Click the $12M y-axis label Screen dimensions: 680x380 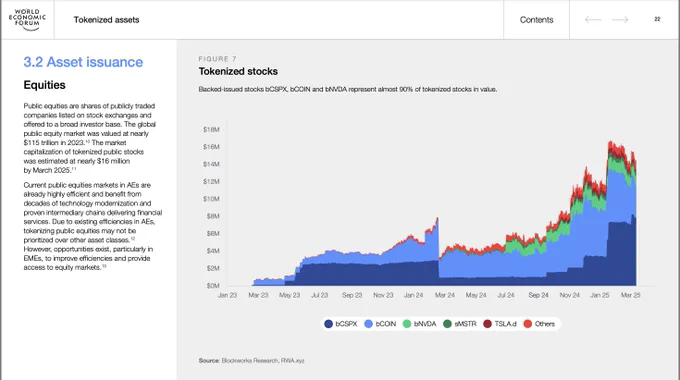(x=211, y=181)
